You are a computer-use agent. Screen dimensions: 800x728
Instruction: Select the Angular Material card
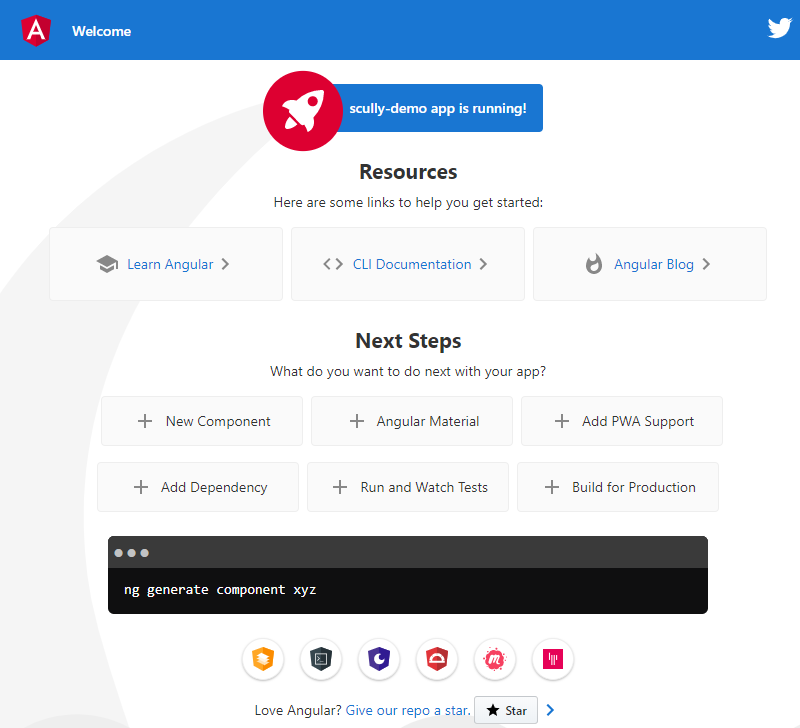412,421
